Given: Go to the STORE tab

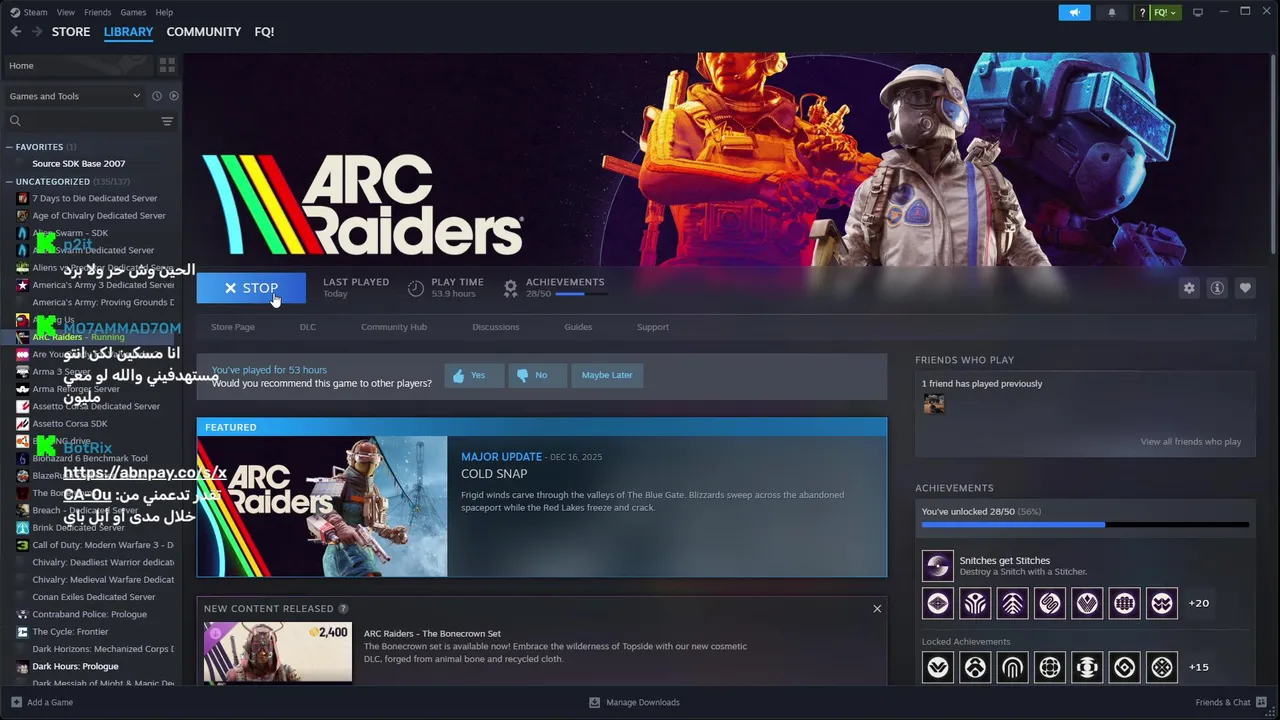Looking at the screenshot, I should coord(71,32).
